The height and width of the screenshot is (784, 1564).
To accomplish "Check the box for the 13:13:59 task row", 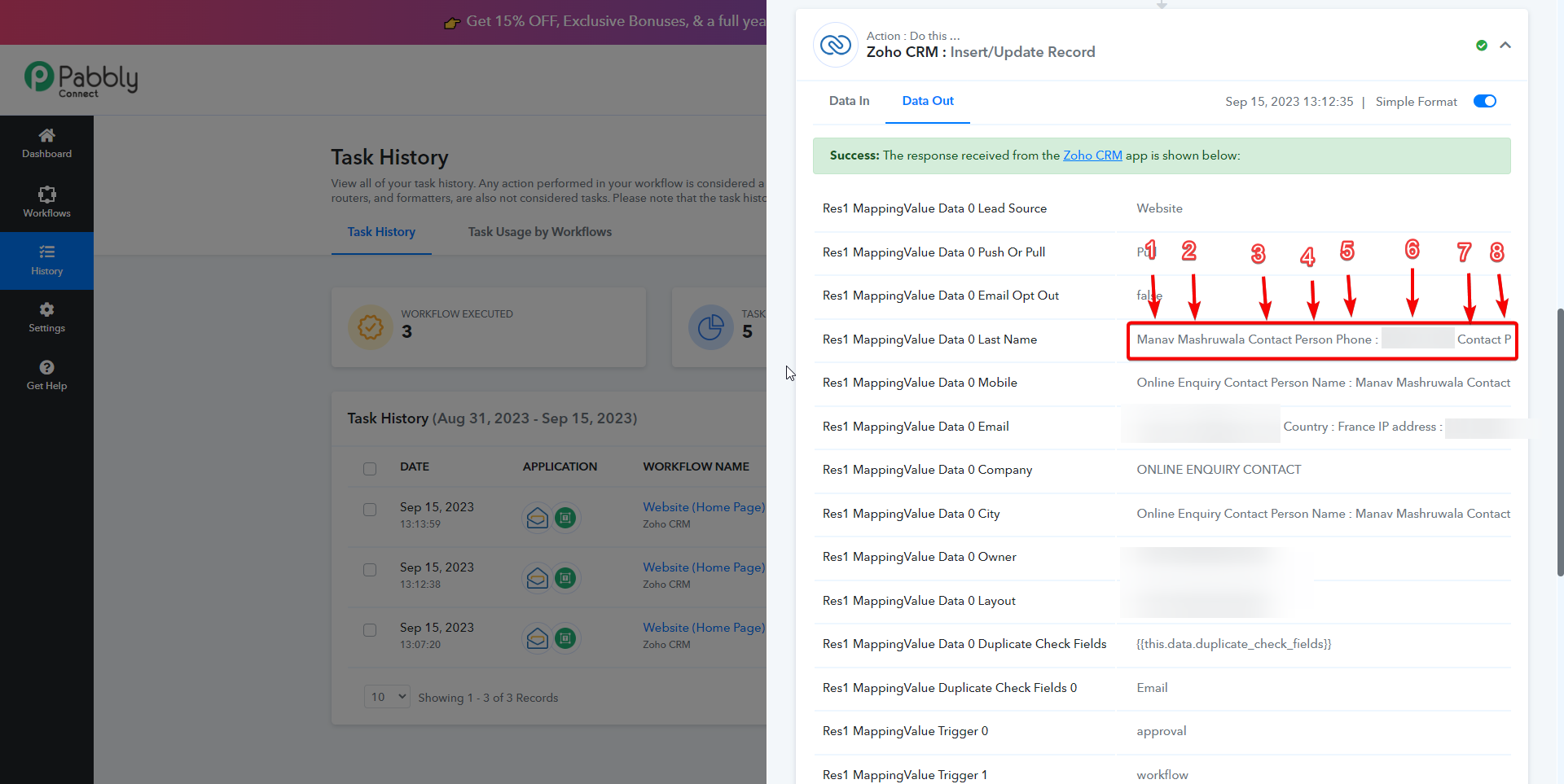I will tap(370, 510).
